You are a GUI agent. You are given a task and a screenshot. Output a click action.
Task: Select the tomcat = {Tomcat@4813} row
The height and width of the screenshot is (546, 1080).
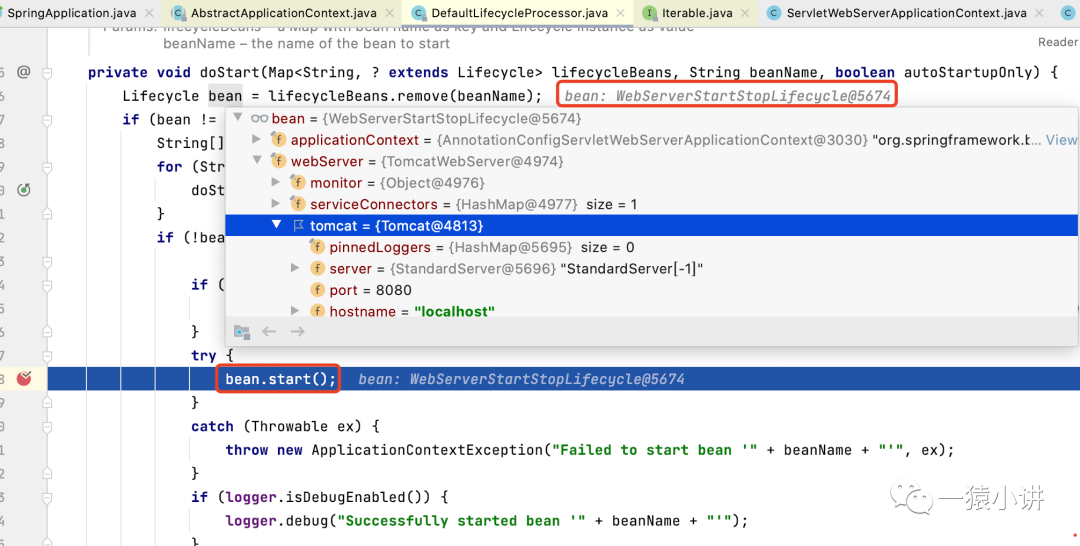pos(652,225)
